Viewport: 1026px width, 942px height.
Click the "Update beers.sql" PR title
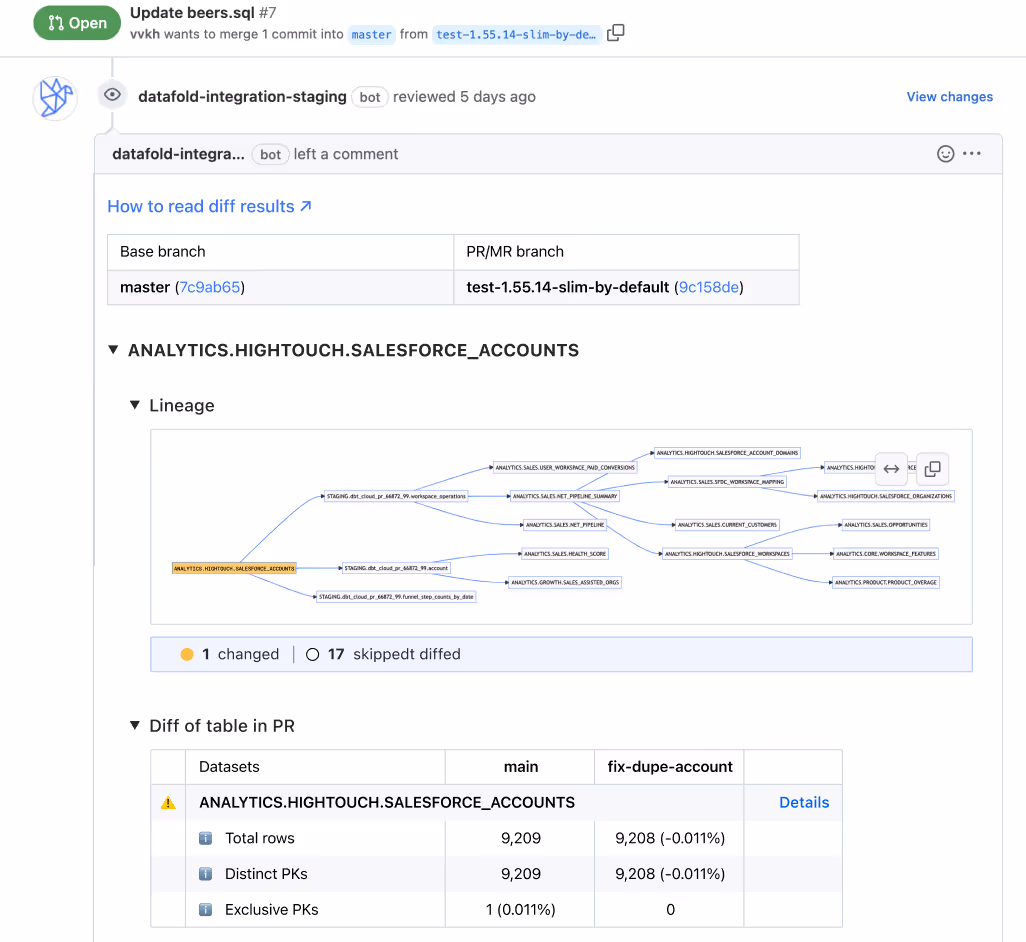pyautogui.click(x=192, y=12)
